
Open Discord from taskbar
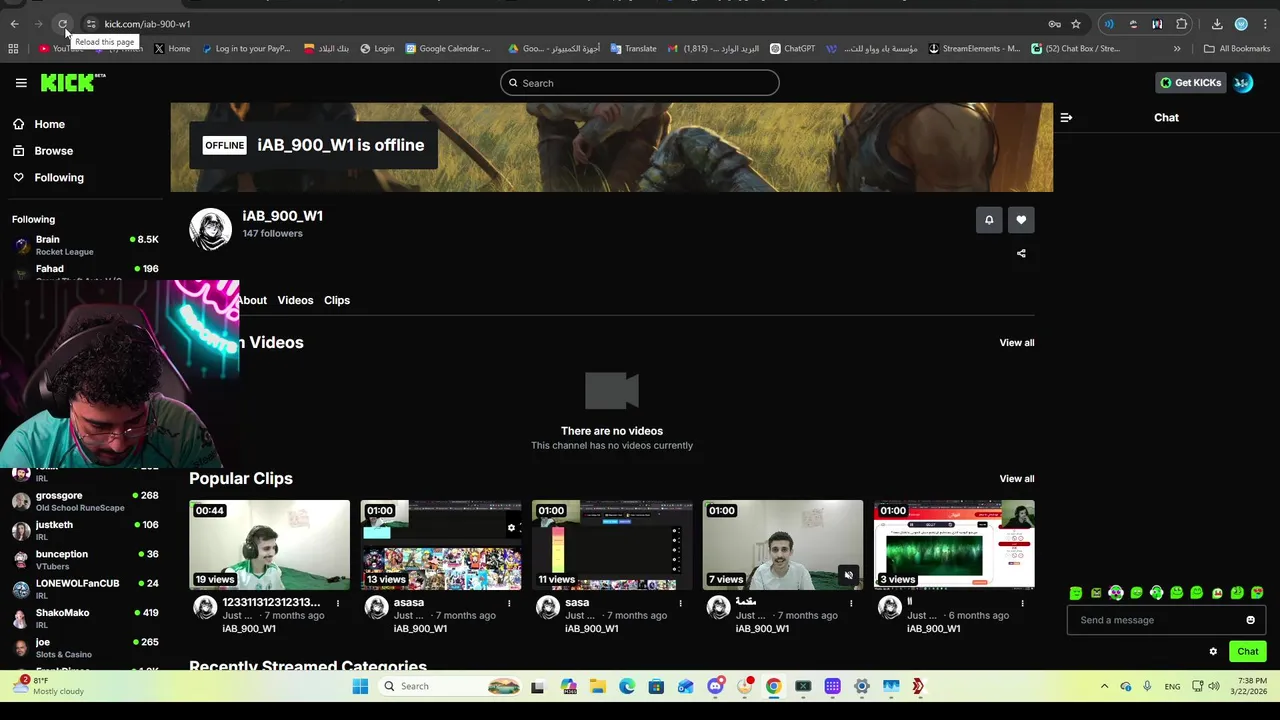pos(715,686)
